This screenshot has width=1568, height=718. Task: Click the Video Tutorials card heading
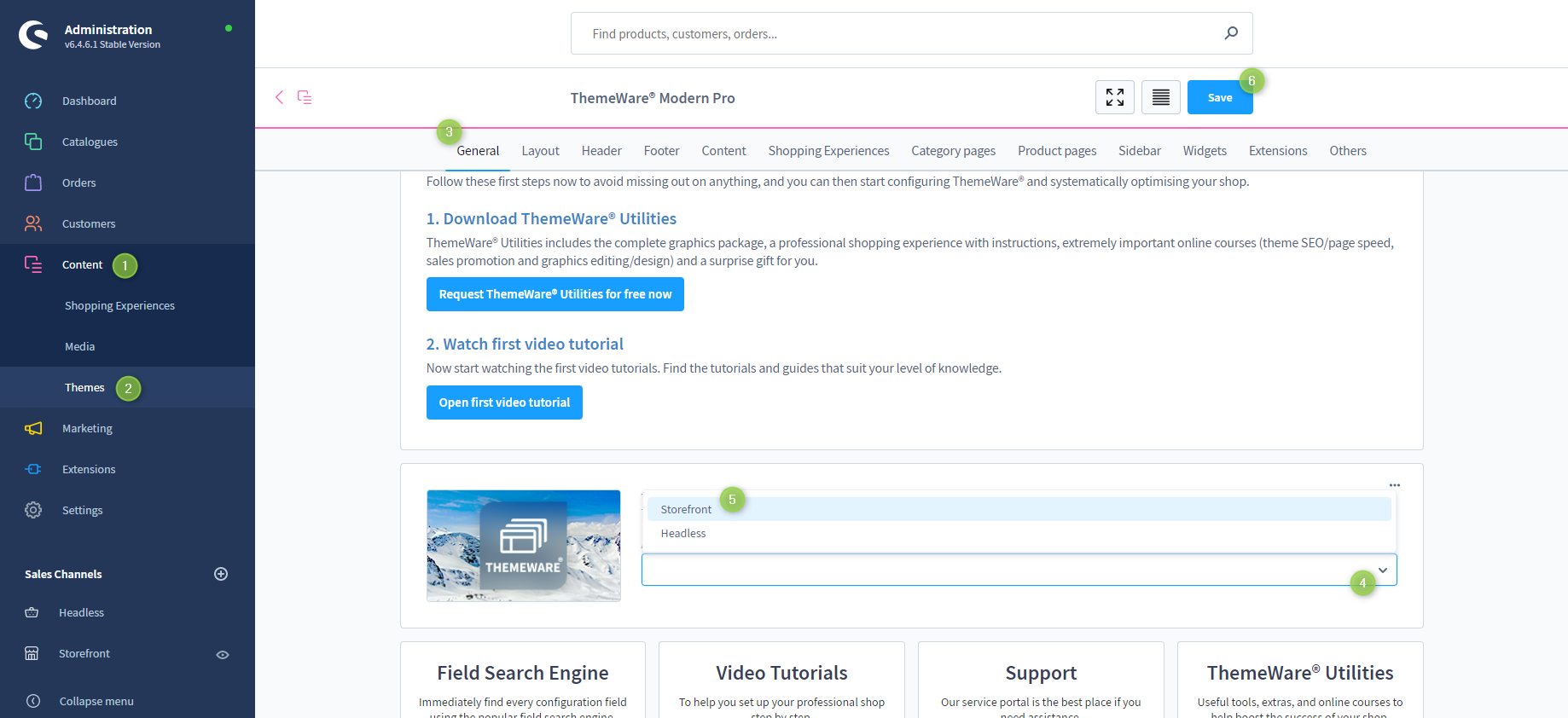click(781, 673)
